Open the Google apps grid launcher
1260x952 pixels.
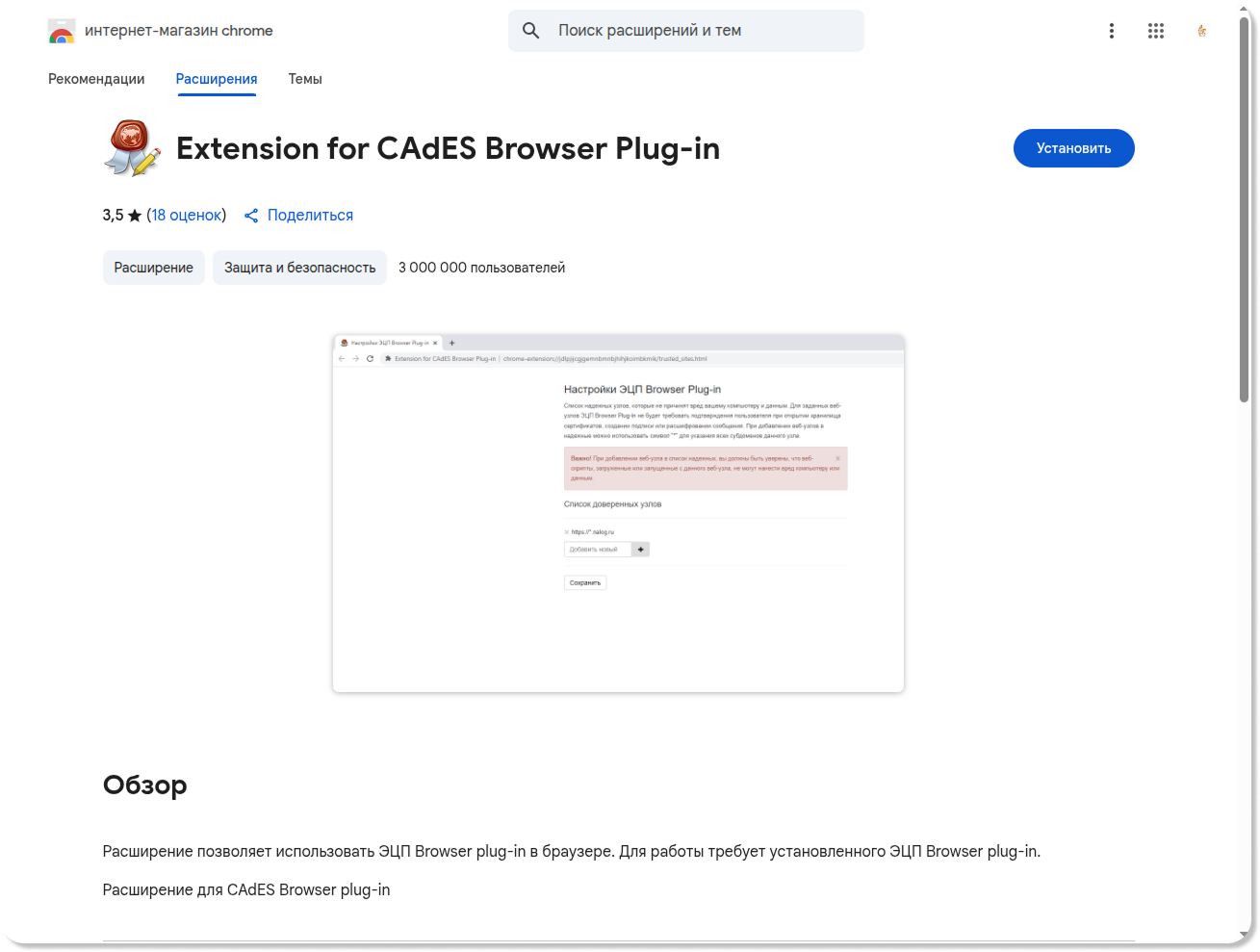pos(1156,31)
